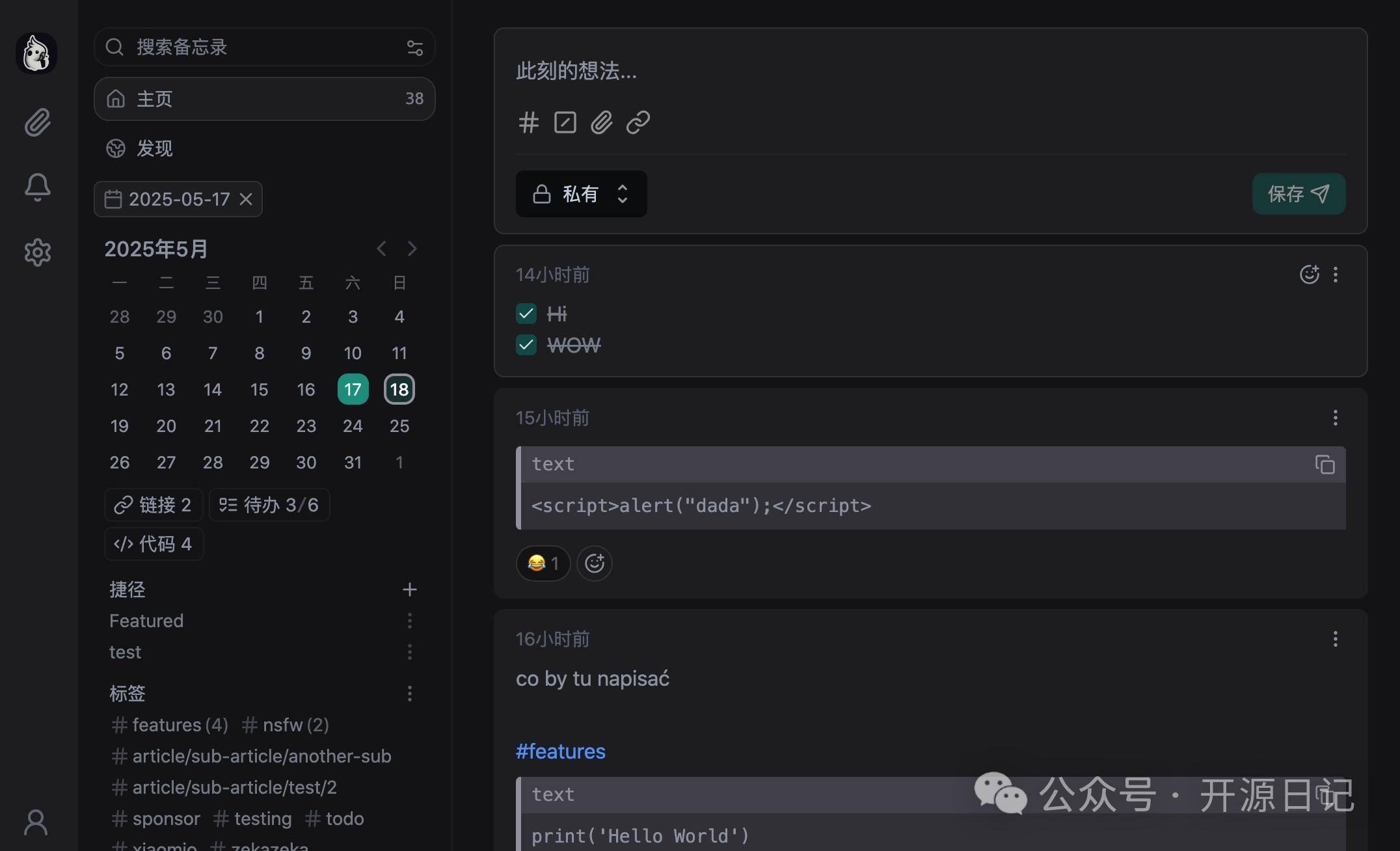The image size is (1400, 851).
Task: Uncheck the 'Hi' task checkbox
Action: pyautogui.click(x=526, y=314)
